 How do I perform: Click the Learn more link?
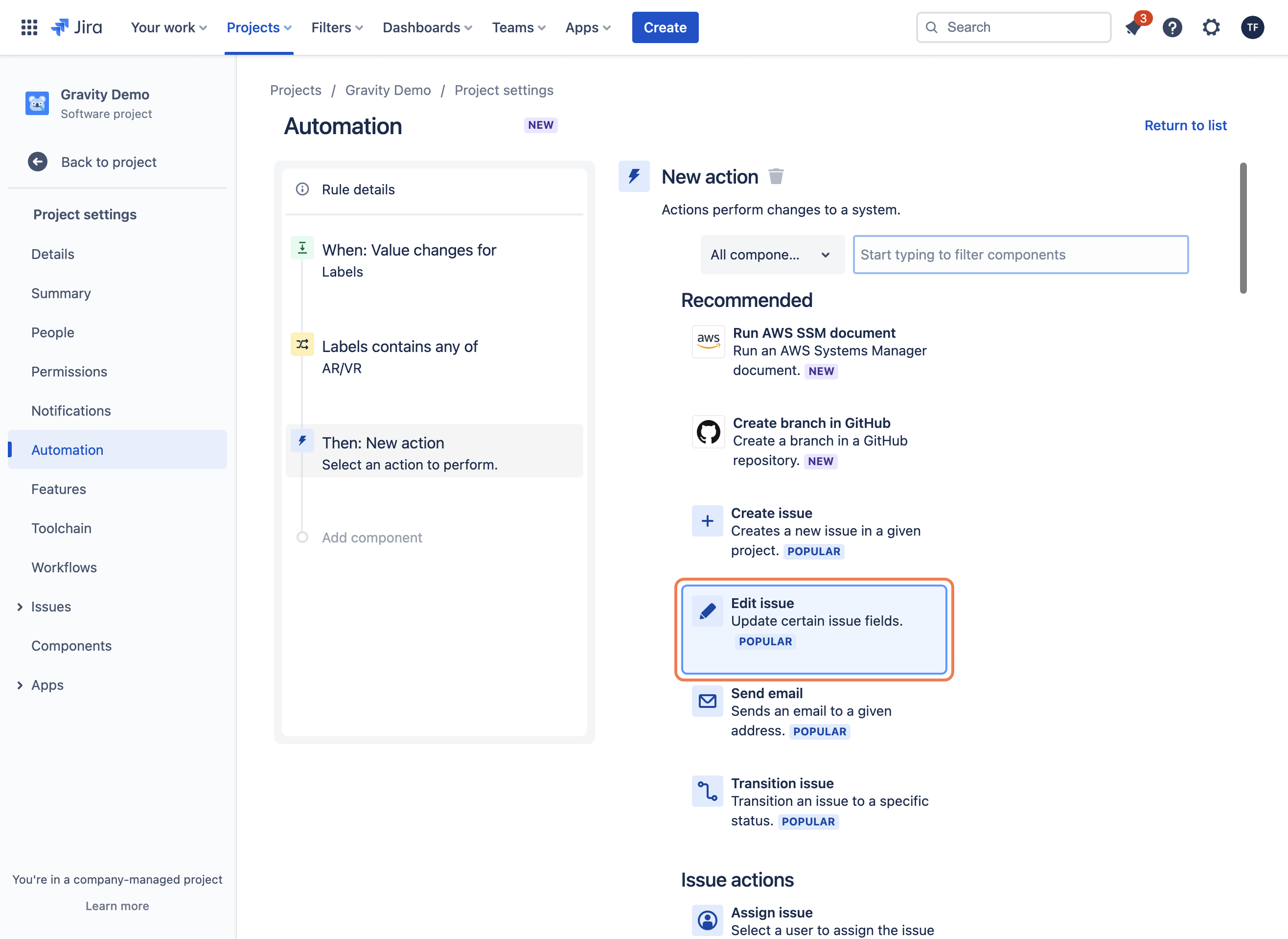coord(117,906)
